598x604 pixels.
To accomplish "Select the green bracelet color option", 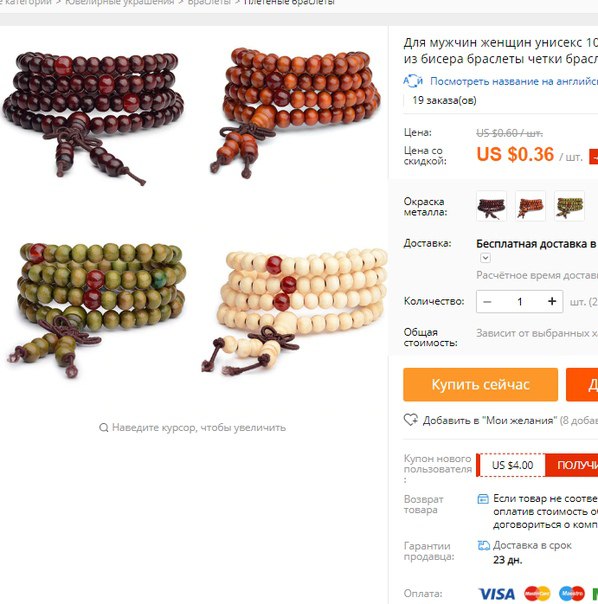I will coord(569,206).
